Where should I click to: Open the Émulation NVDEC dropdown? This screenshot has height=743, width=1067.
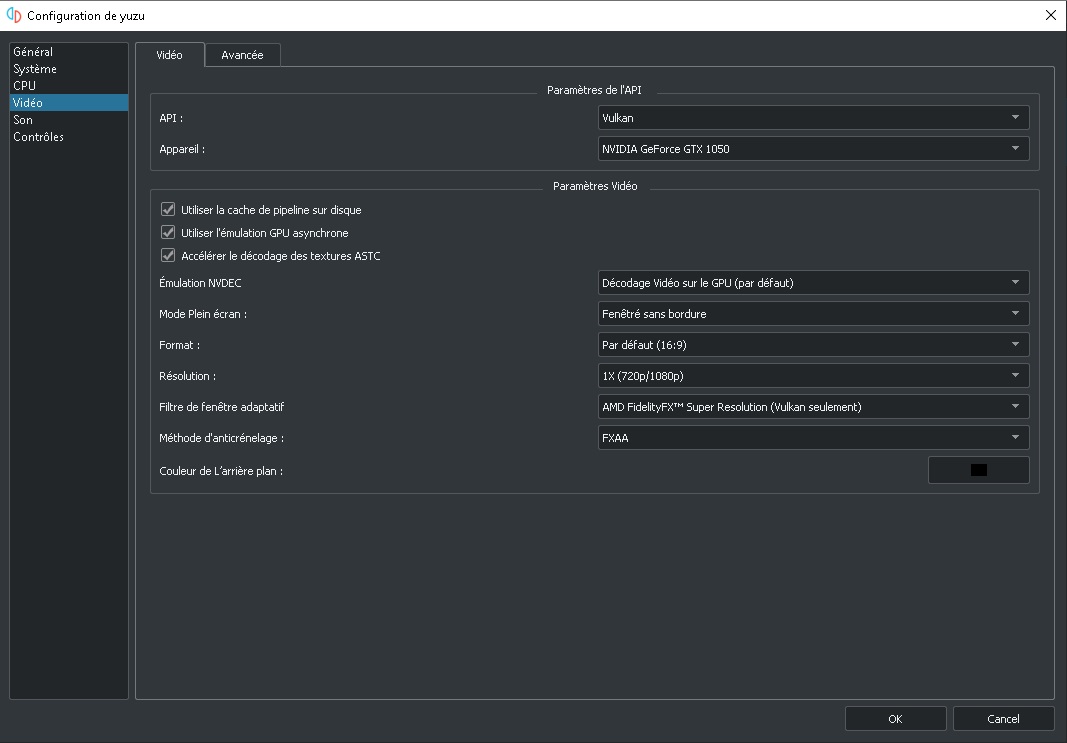coord(813,283)
